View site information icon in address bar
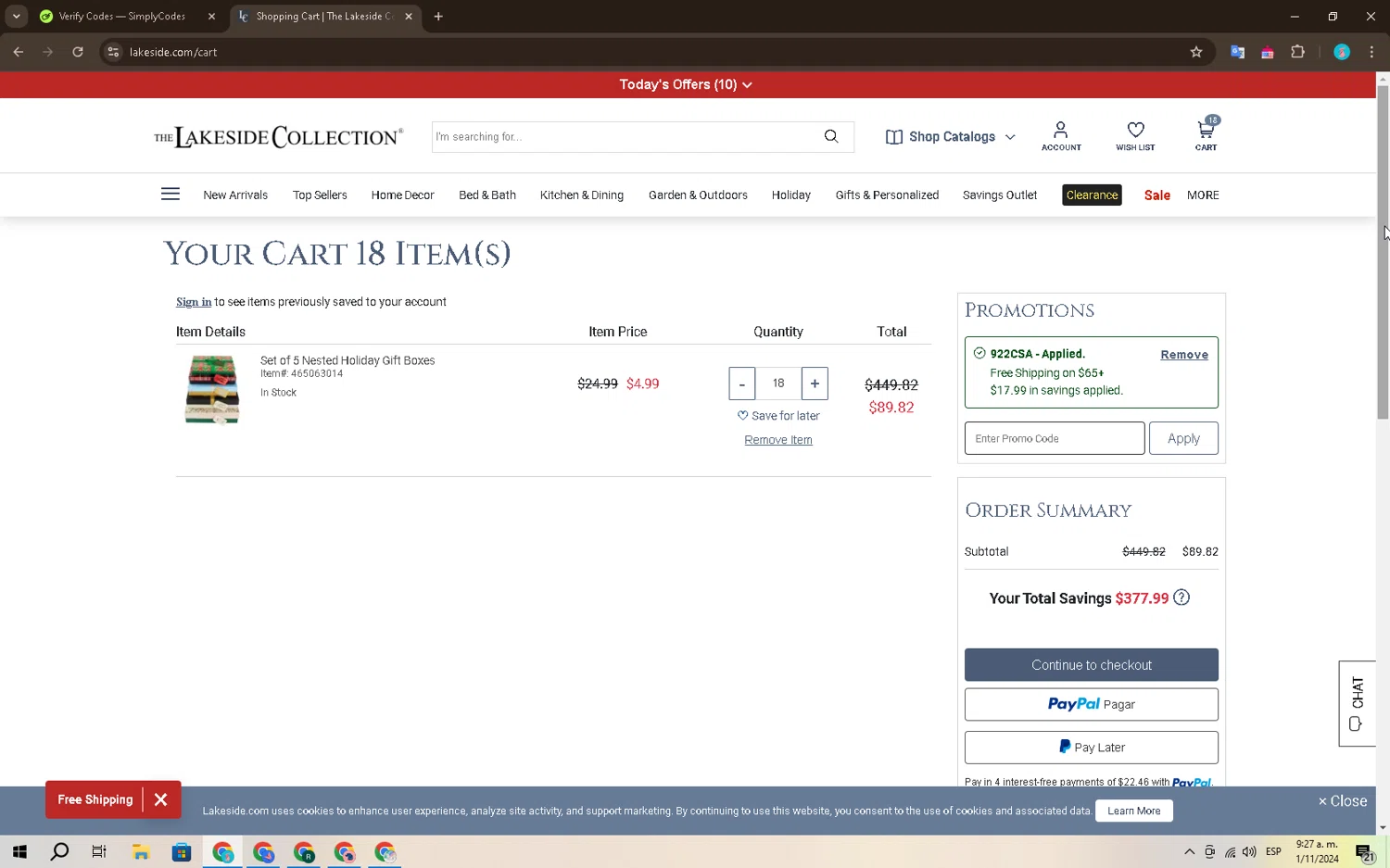The width and height of the screenshot is (1390, 868). click(x=113, y=52)
